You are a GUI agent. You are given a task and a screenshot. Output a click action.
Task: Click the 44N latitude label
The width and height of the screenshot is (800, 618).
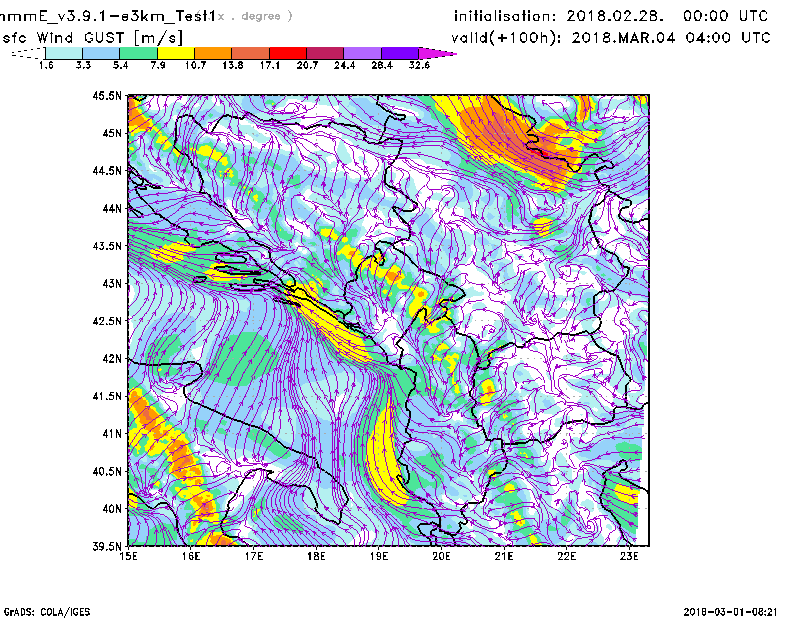[x=112, y=209]
